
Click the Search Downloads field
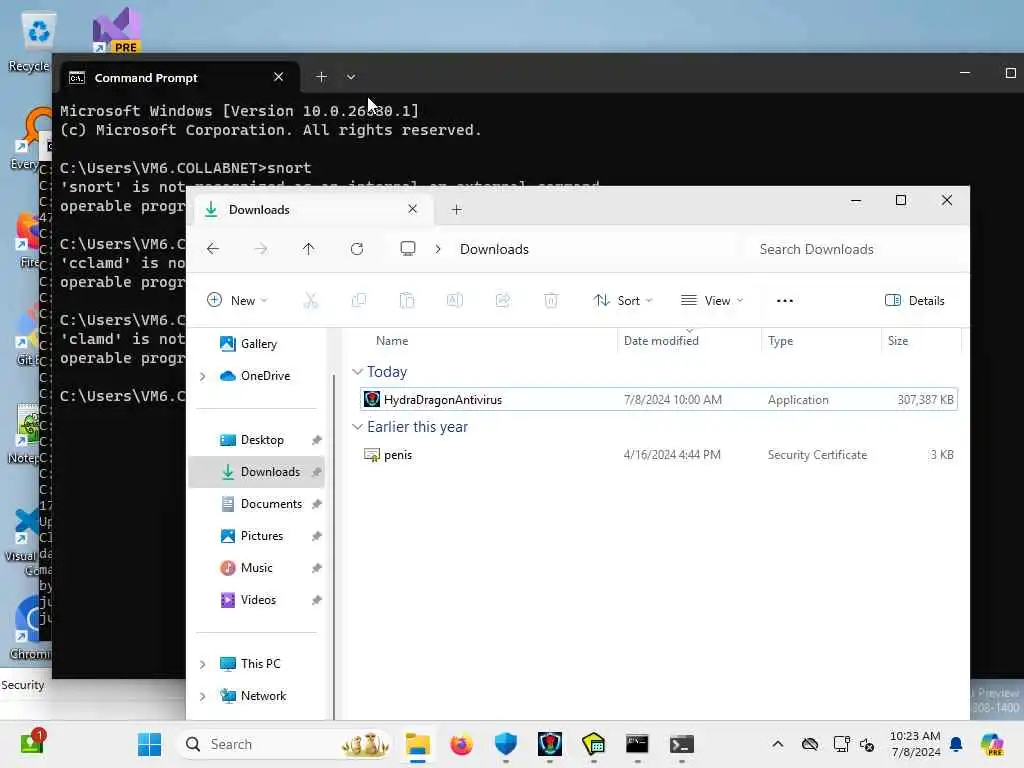[x=856, y=249]
